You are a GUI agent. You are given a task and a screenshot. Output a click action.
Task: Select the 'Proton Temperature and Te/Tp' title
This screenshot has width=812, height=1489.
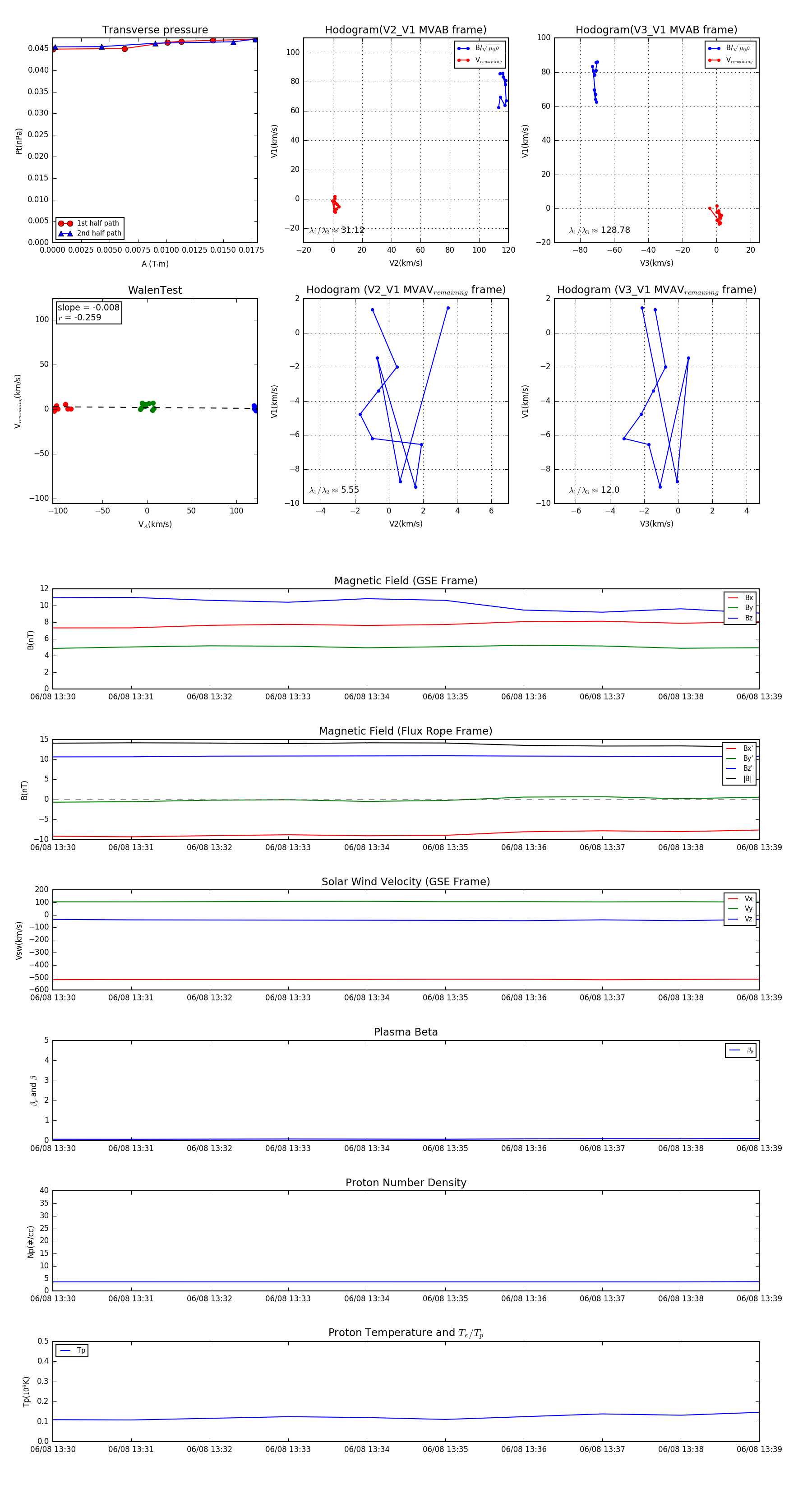click(406, 1333)
